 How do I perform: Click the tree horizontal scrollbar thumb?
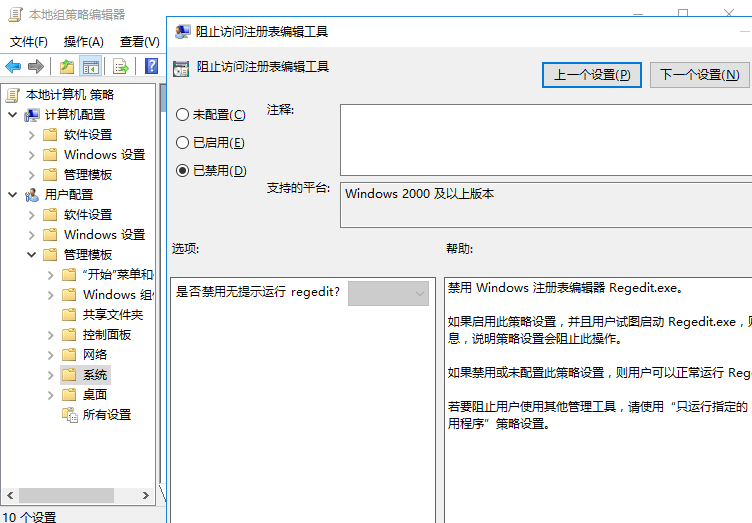66,495
